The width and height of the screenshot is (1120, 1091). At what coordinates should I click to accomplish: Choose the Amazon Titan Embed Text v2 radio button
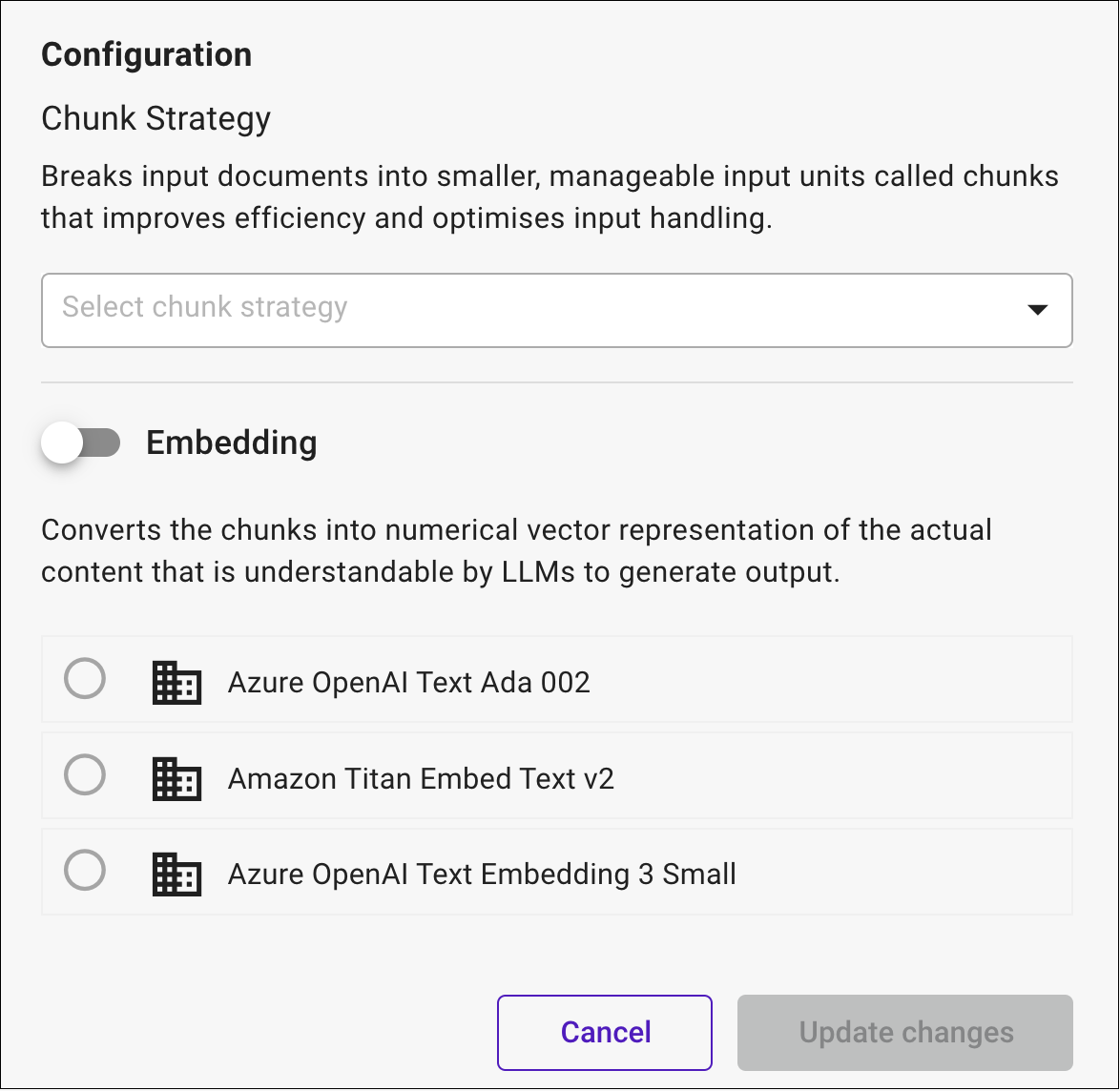[85, 774]
